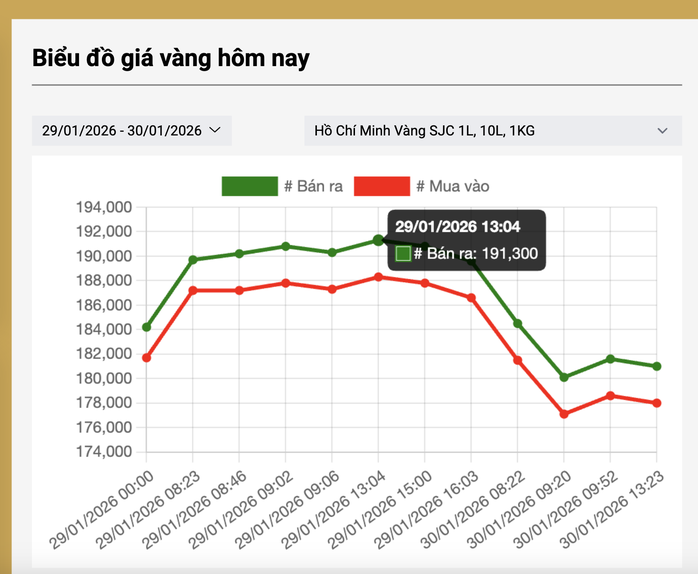
Task: Select red Mua vào point at 29/01/2026 00:00
Action: 147,357
